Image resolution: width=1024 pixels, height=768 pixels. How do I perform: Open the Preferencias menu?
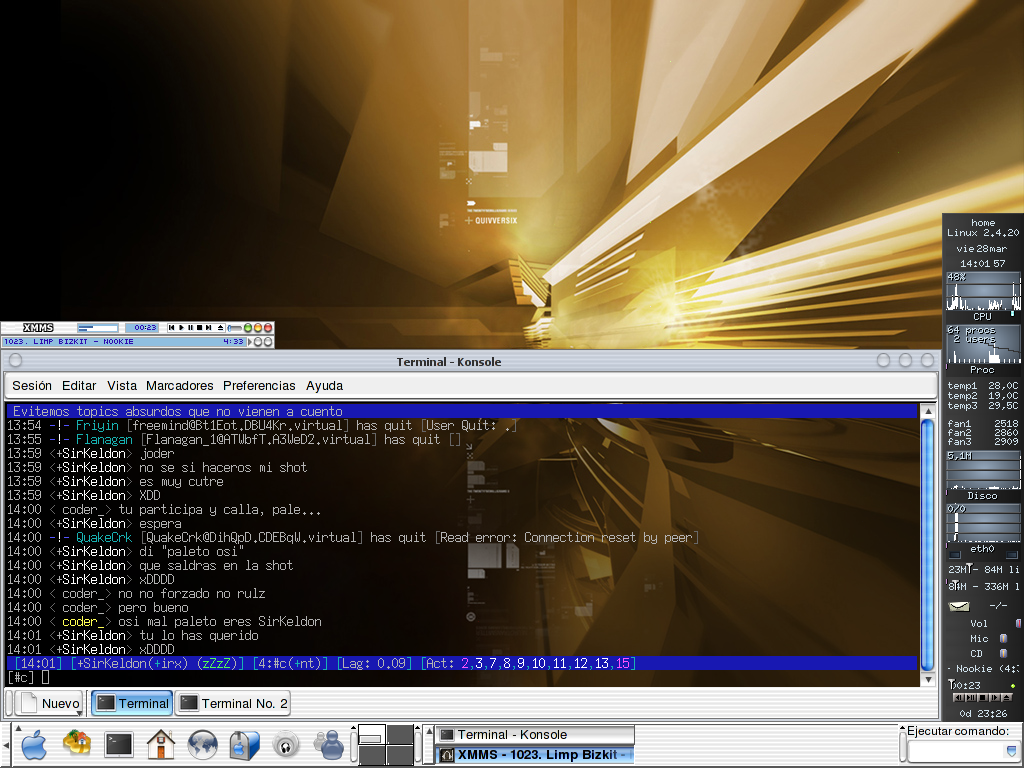(x=259, y=385)
